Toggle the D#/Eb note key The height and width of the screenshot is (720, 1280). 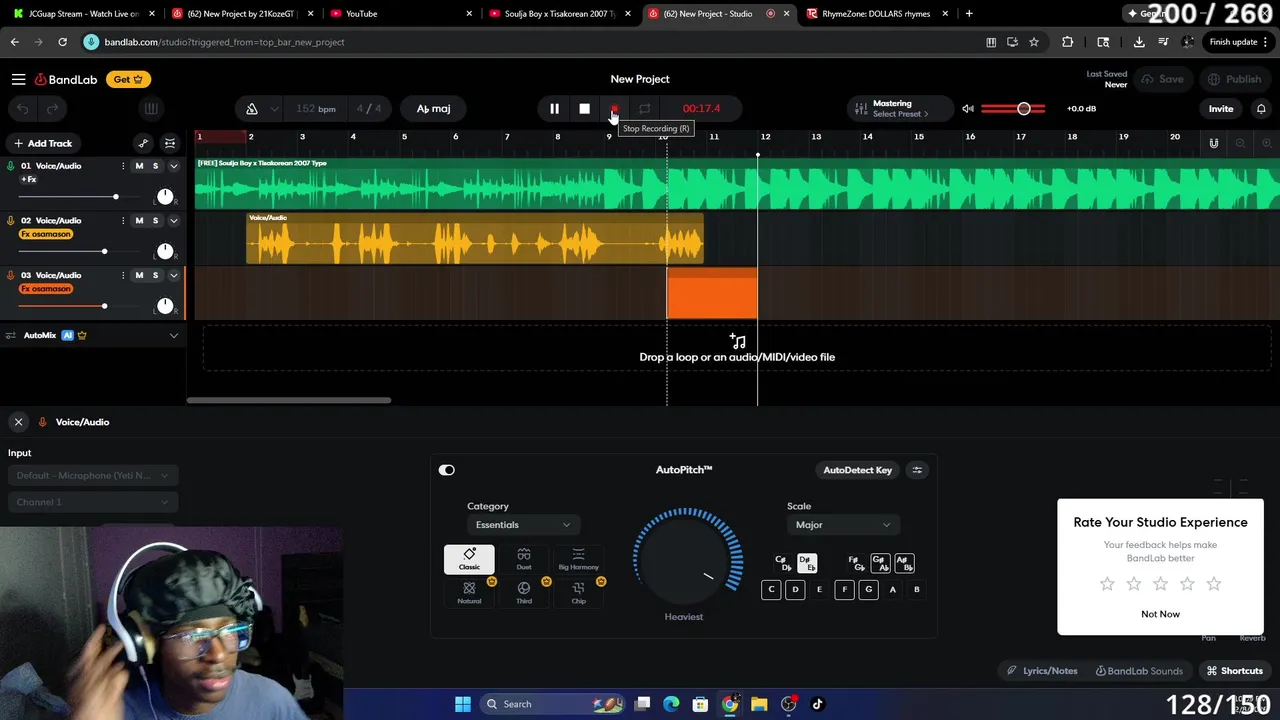click(807, 564)
